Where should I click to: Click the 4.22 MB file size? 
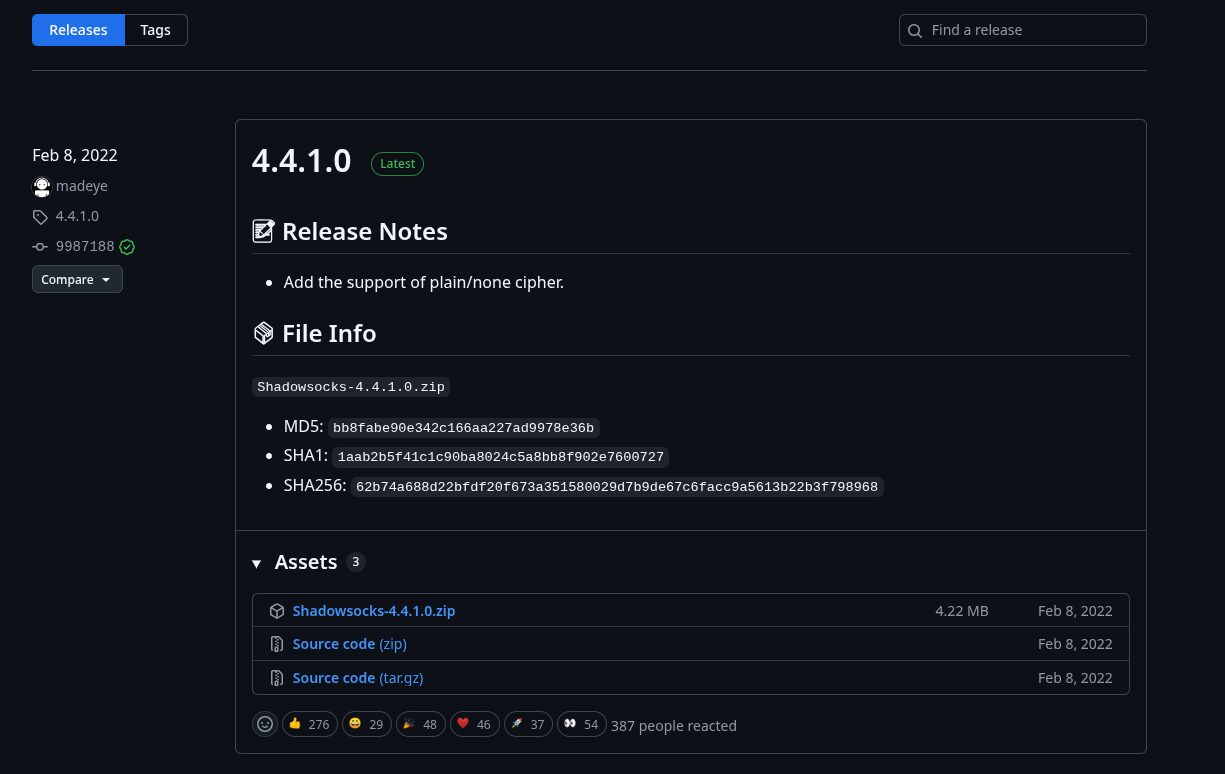click(962, 611)
